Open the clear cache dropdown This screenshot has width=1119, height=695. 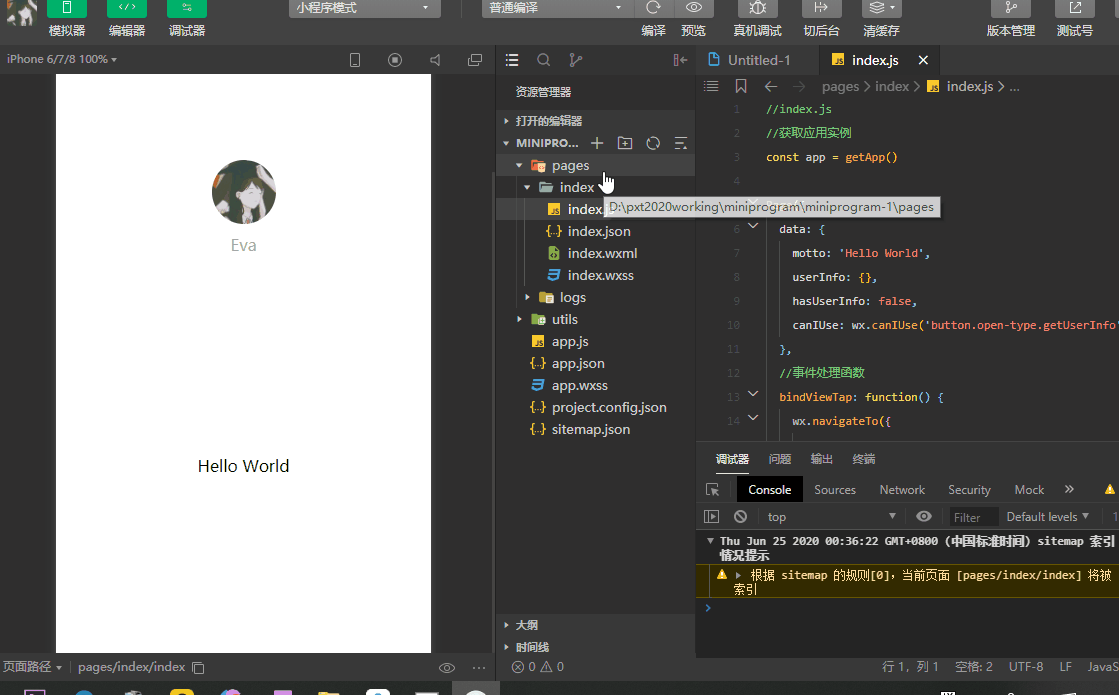pyautogui.click(x=881, y=8)
